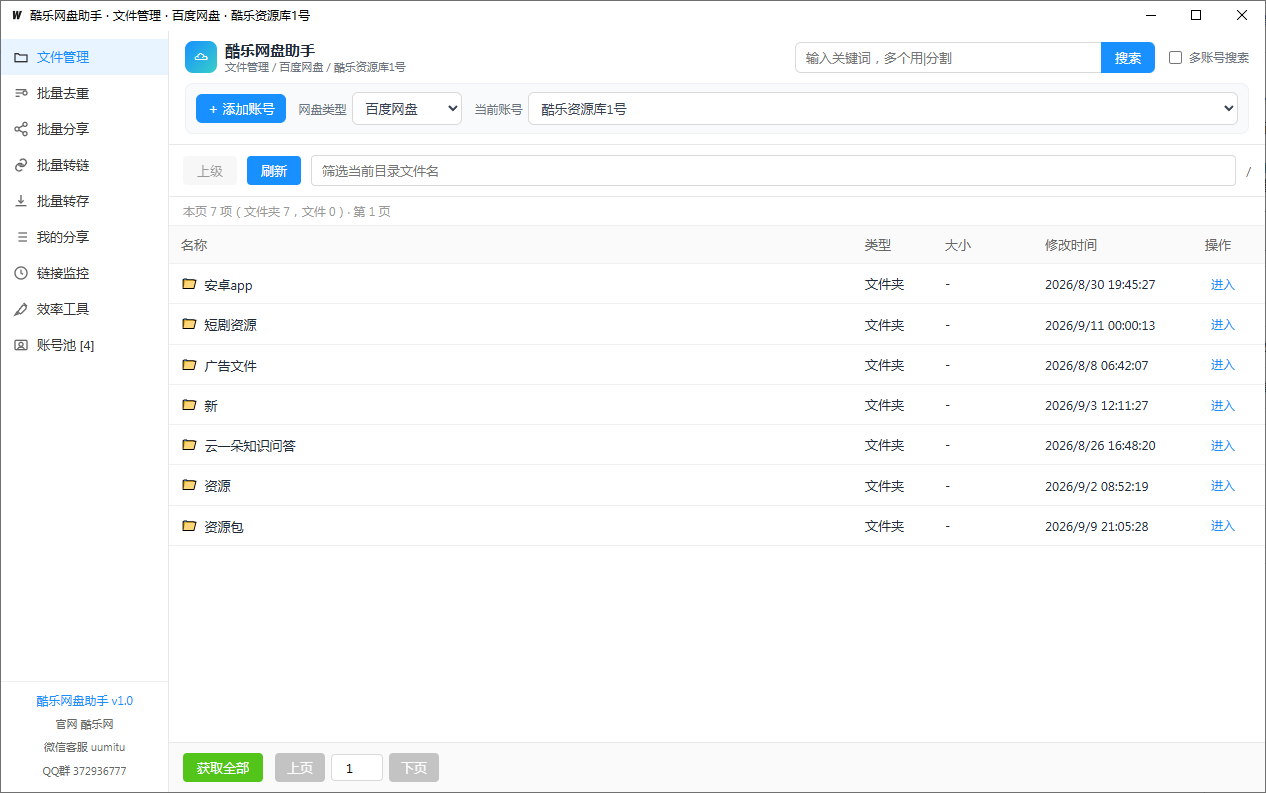Click the timestamp 2026/8/30 19:45:27
Screen dimensions: 1266x793
(x=1100, y=285)
